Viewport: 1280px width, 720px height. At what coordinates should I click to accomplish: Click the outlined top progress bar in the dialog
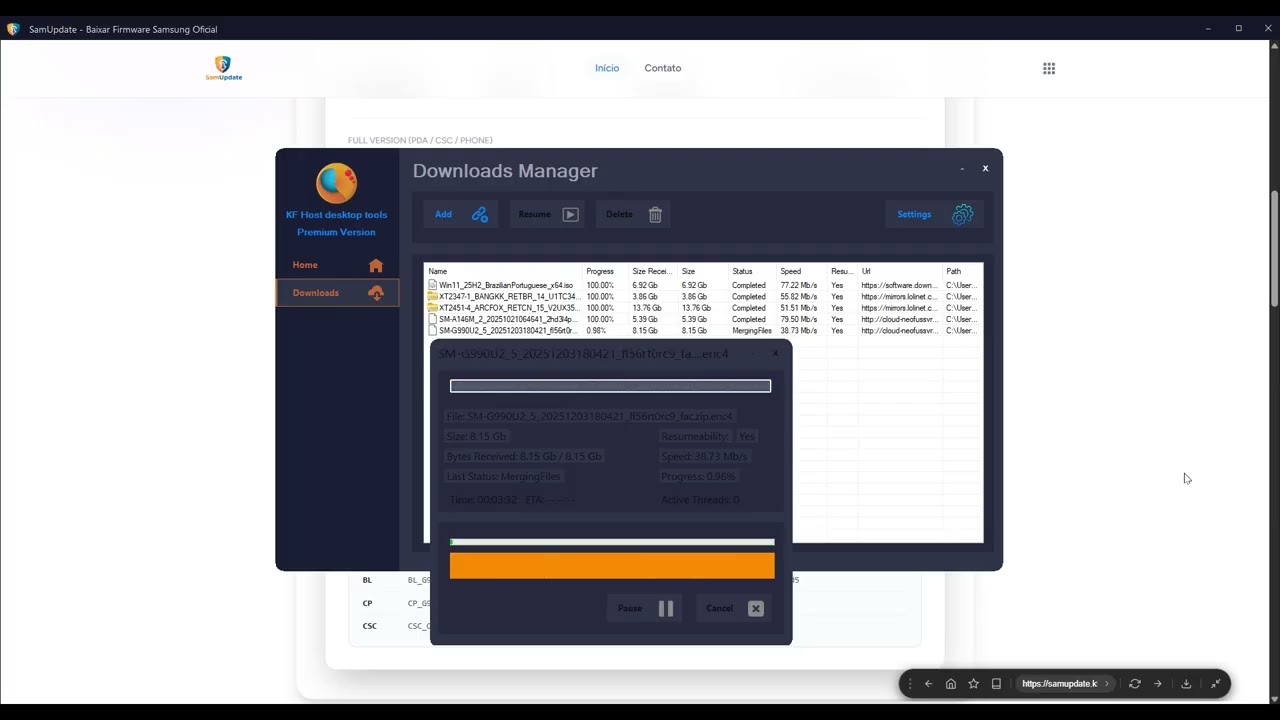coord(610,386)
